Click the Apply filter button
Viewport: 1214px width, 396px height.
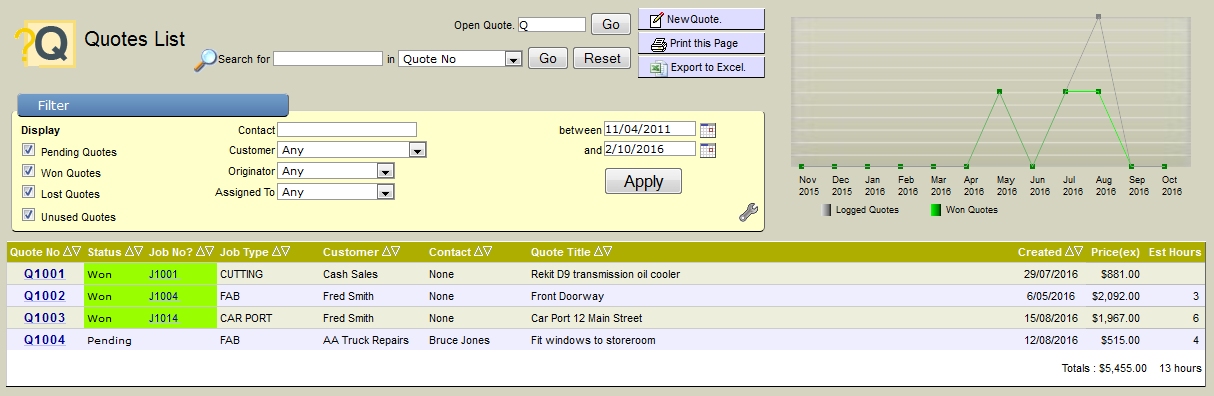[x=643, y=181]
